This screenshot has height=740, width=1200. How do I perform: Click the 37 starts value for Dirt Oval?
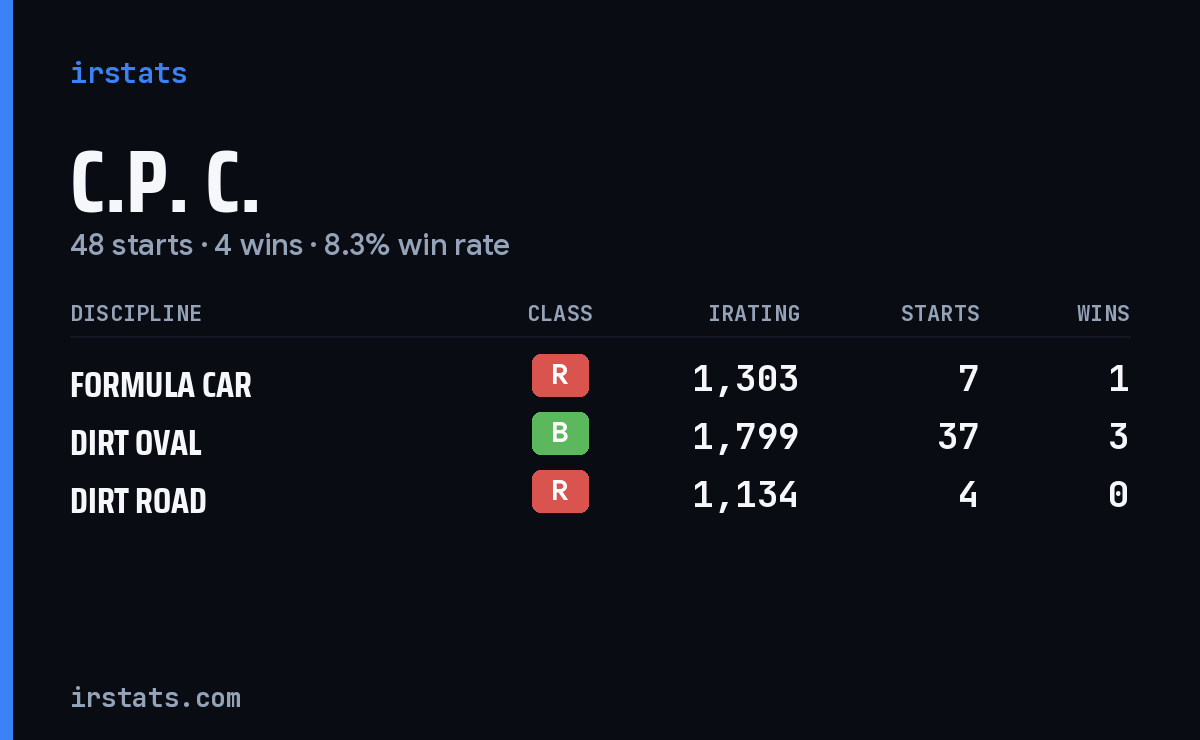958,437
